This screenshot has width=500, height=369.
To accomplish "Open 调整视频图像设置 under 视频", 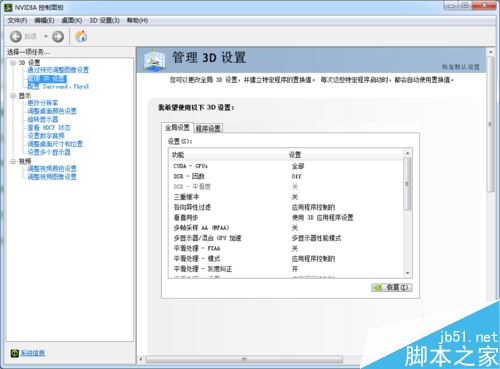I will tap(52, 177).
